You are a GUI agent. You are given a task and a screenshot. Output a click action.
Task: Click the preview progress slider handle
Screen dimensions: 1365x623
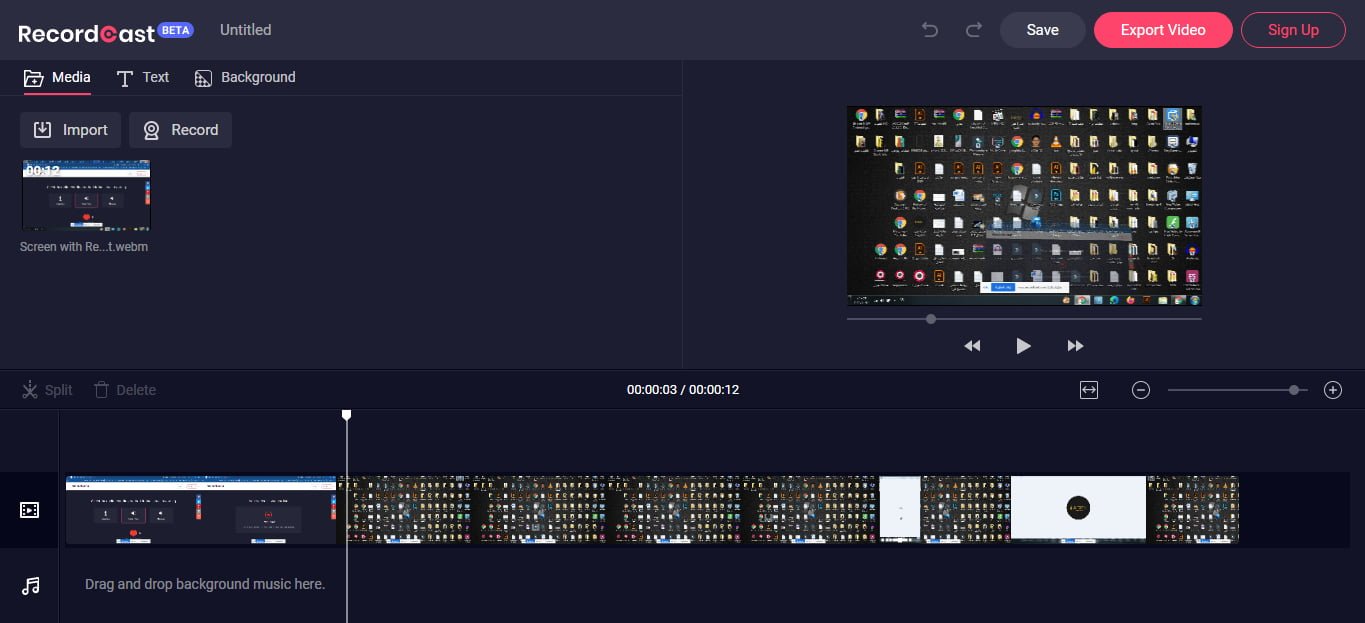coord(931,319)
